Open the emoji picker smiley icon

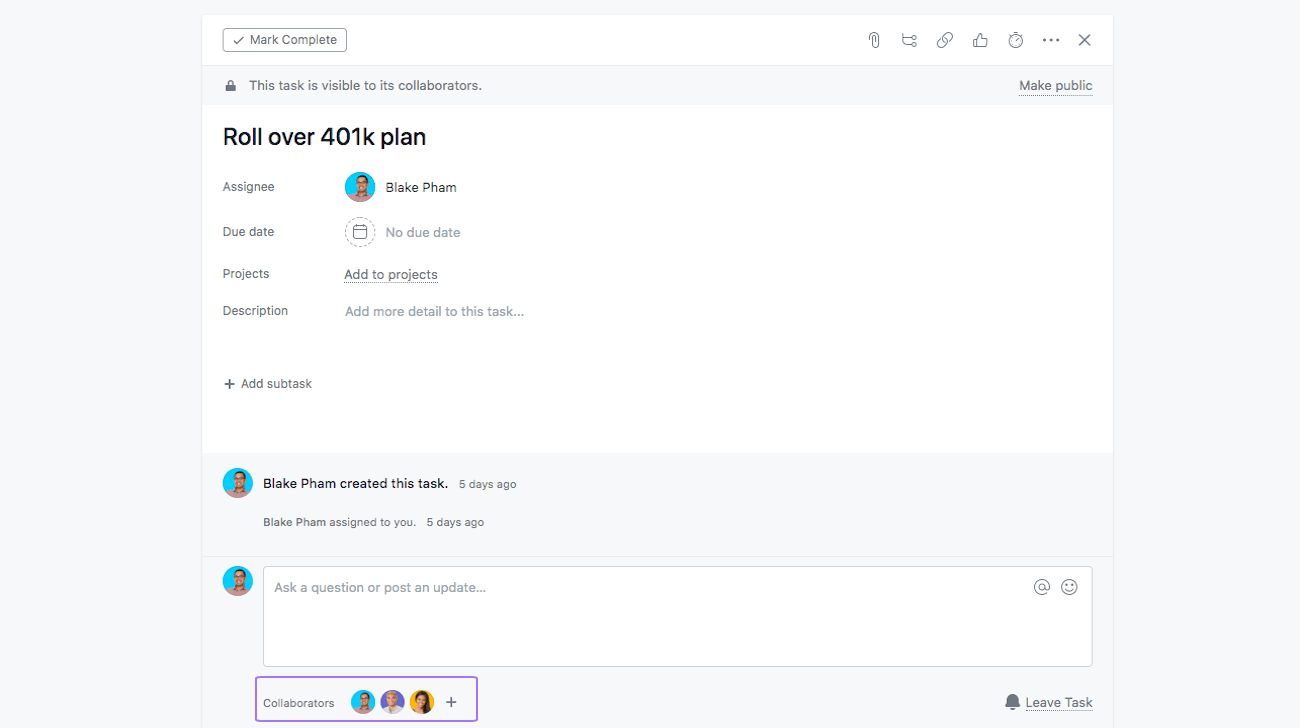point(1069,587)
